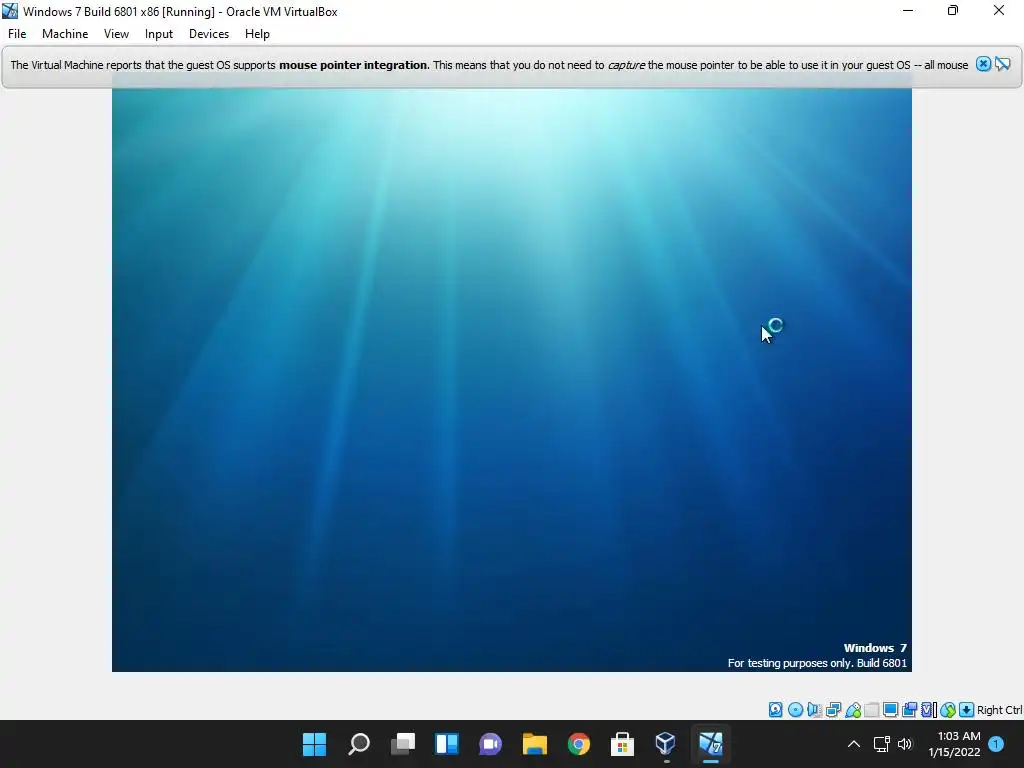Open the Input menu
This screenshot has width=1024, height=768.
pyautogui.click(x=159, y=34)
